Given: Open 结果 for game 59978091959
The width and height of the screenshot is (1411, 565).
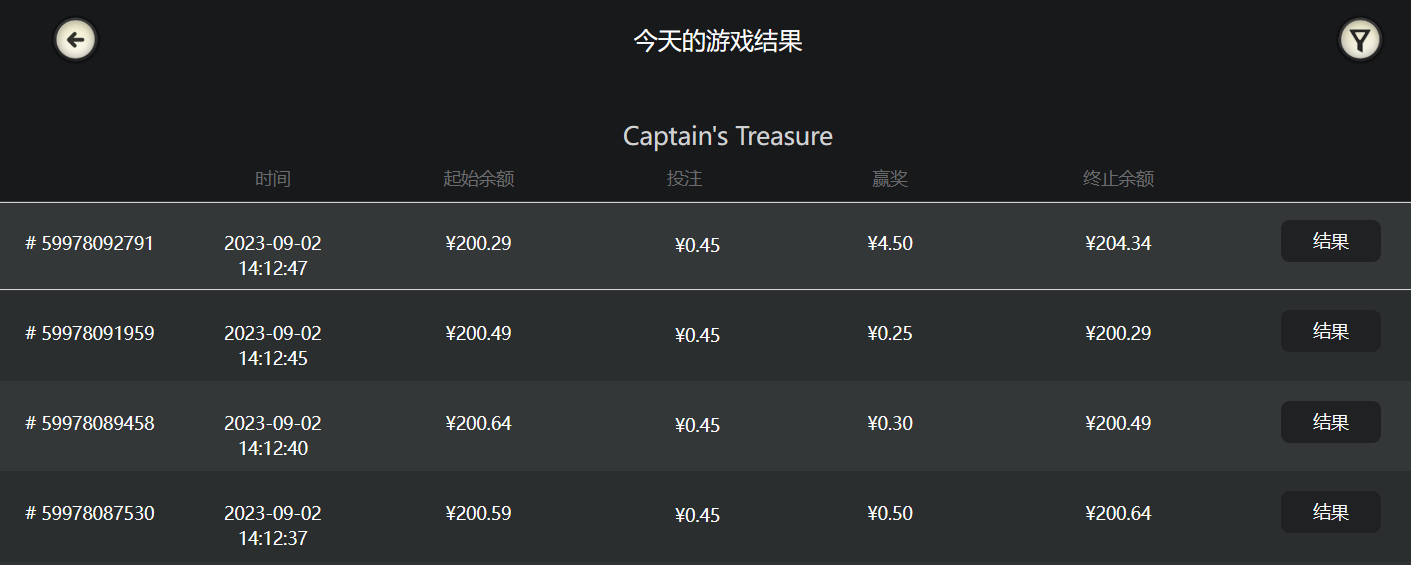Looking at the screenshot, I should coord(1331,331).
